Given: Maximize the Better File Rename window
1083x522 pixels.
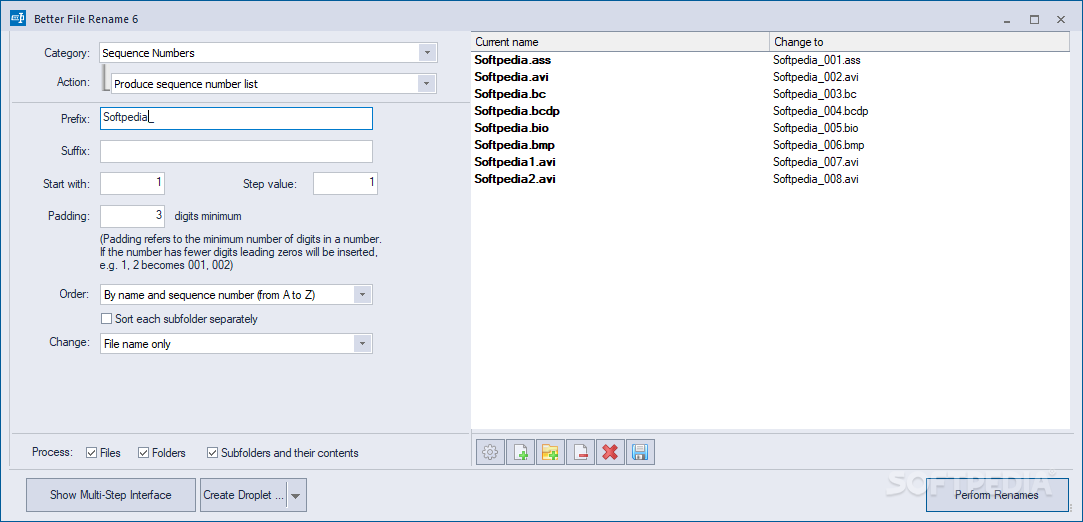Looking at the screenshot, I should point(1034,19).
